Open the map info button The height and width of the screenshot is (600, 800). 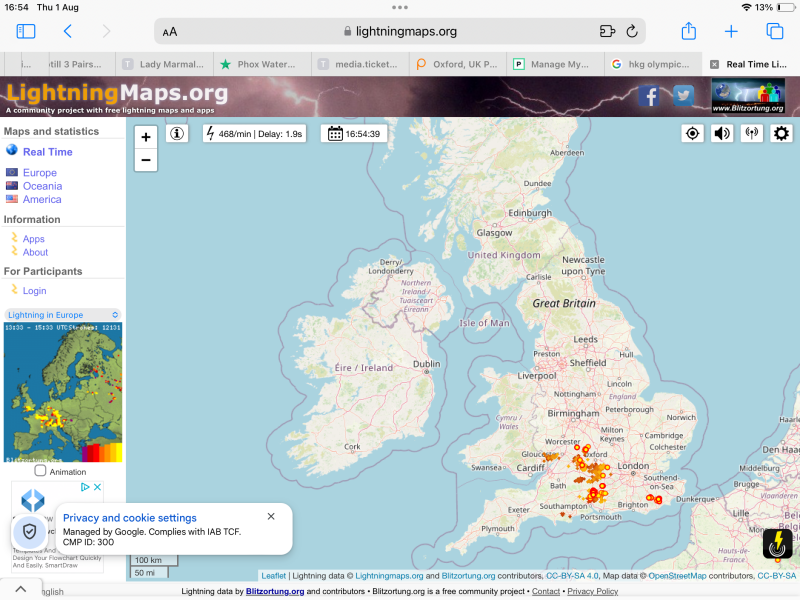click(177, 133)
